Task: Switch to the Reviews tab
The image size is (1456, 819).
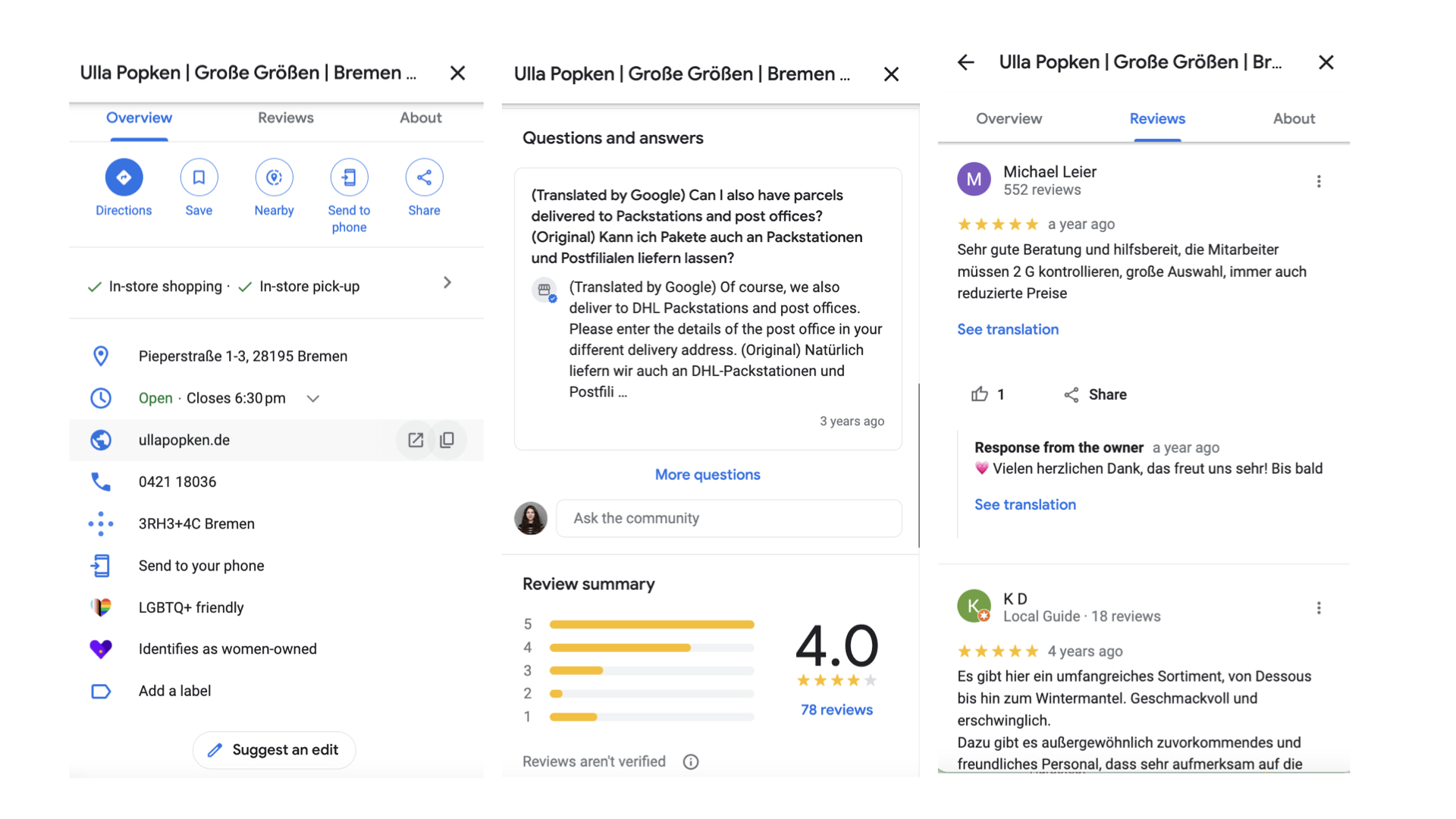Action: [x=285, y=118]
